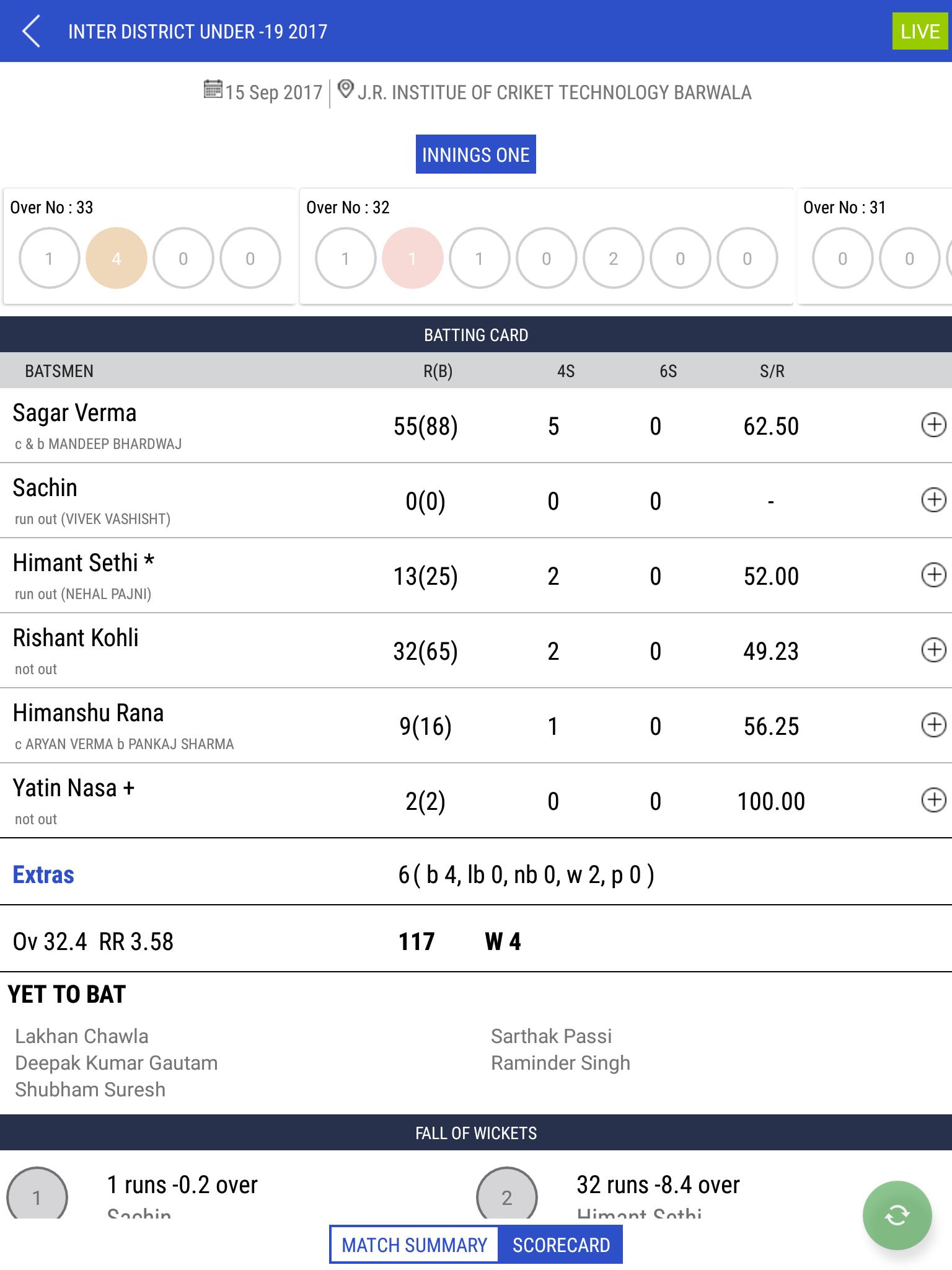
Task: Click the pink wicket ball in Over 32
Action: [412, 258]
